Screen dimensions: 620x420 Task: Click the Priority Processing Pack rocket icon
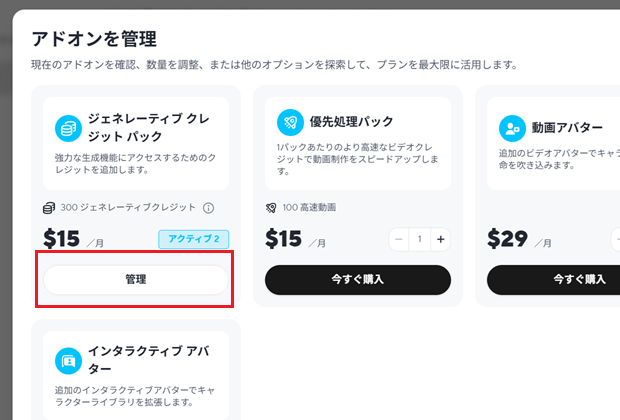[290, 122]
